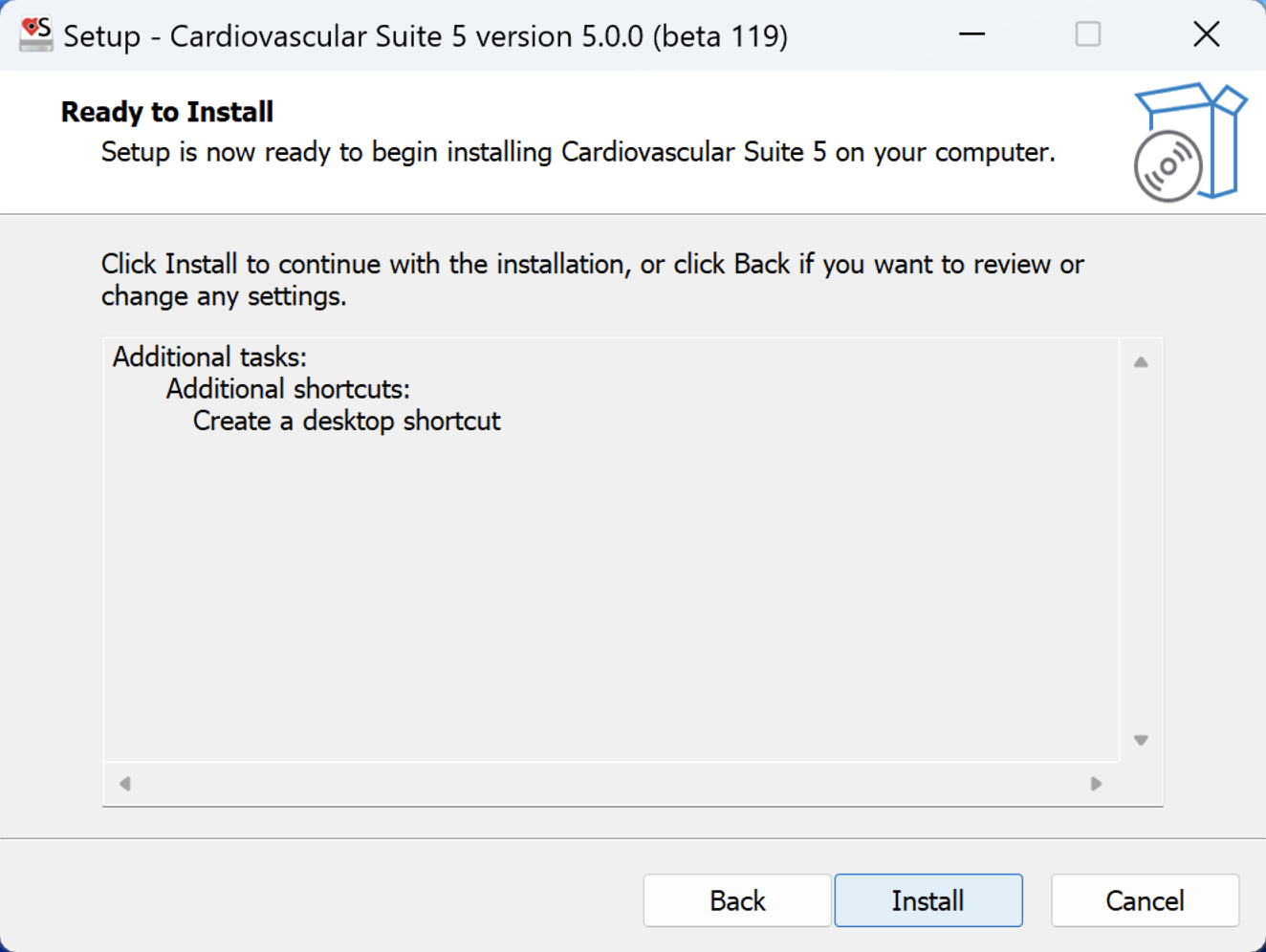Viewport: 1266px width, 952px height.
Task: Click the setup instructions paragraph text
Action: [x=591, y=279]
